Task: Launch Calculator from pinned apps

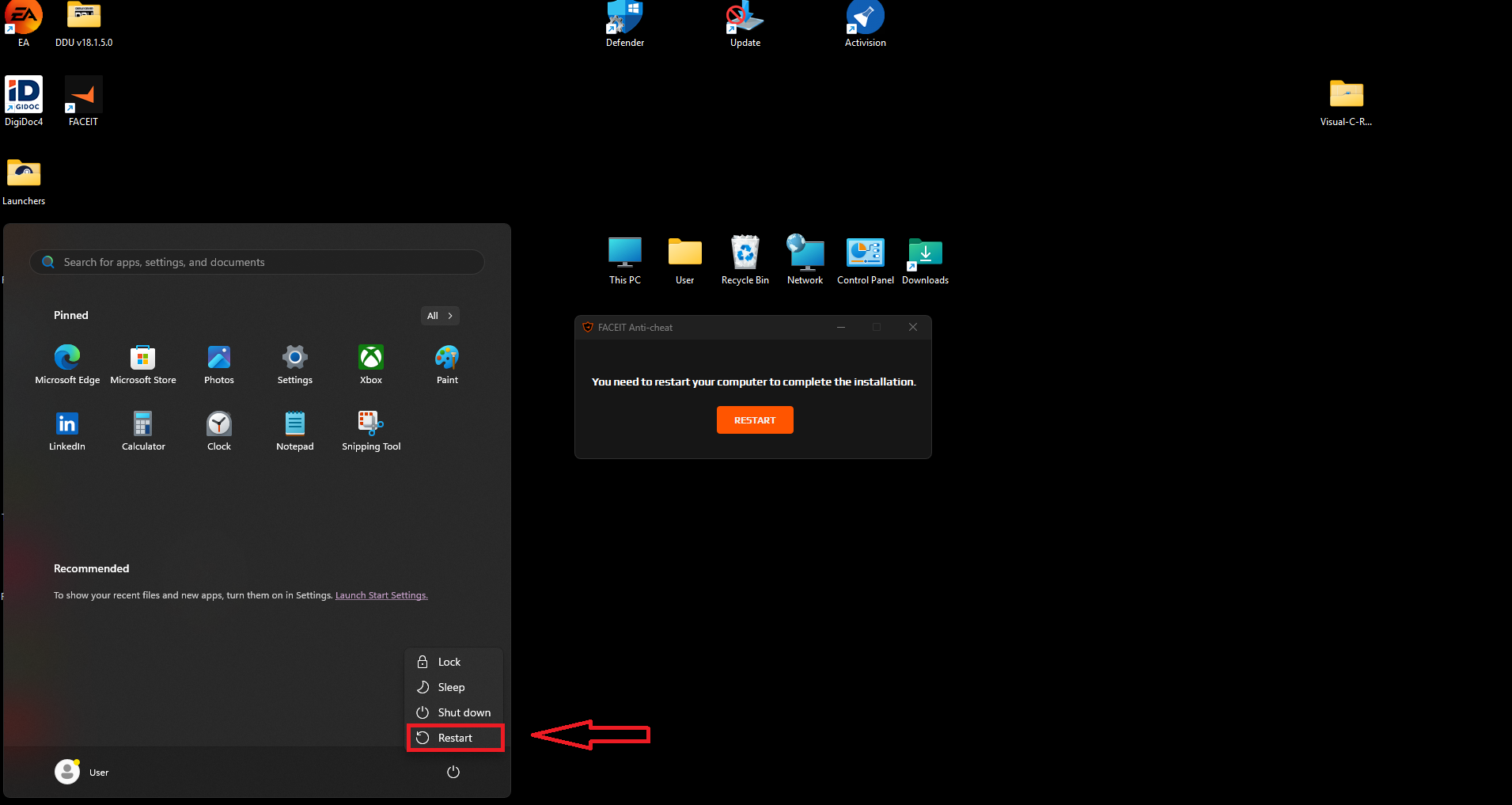Action: click(x=143, y=431)
